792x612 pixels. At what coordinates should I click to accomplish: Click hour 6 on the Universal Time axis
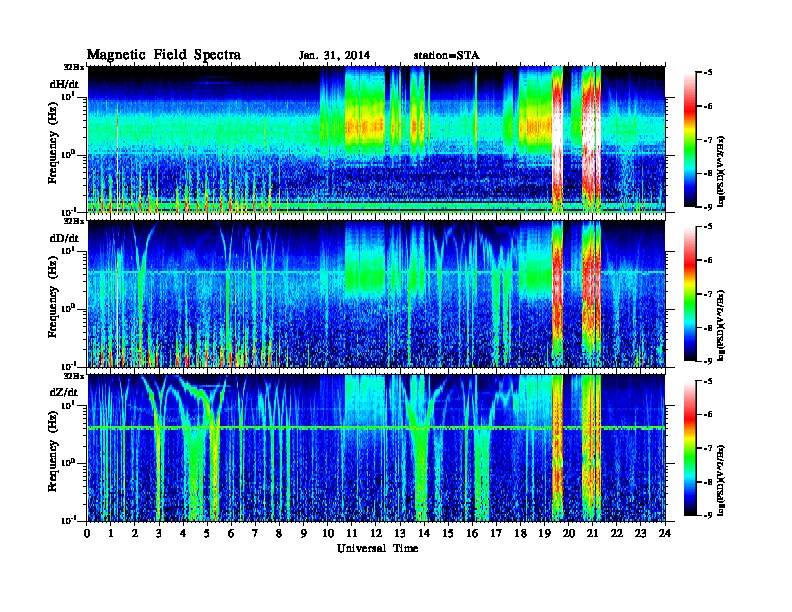click(x=231, y=533)
